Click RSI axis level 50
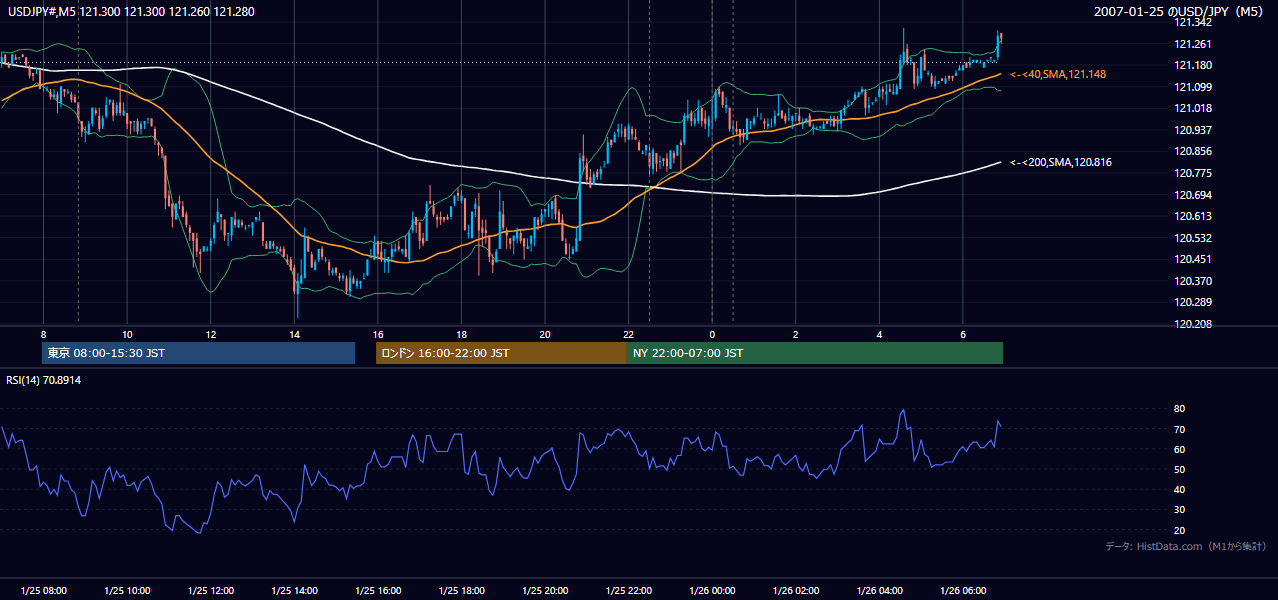The height and width of the screenshot is (600, 1278). (1180, 469)
